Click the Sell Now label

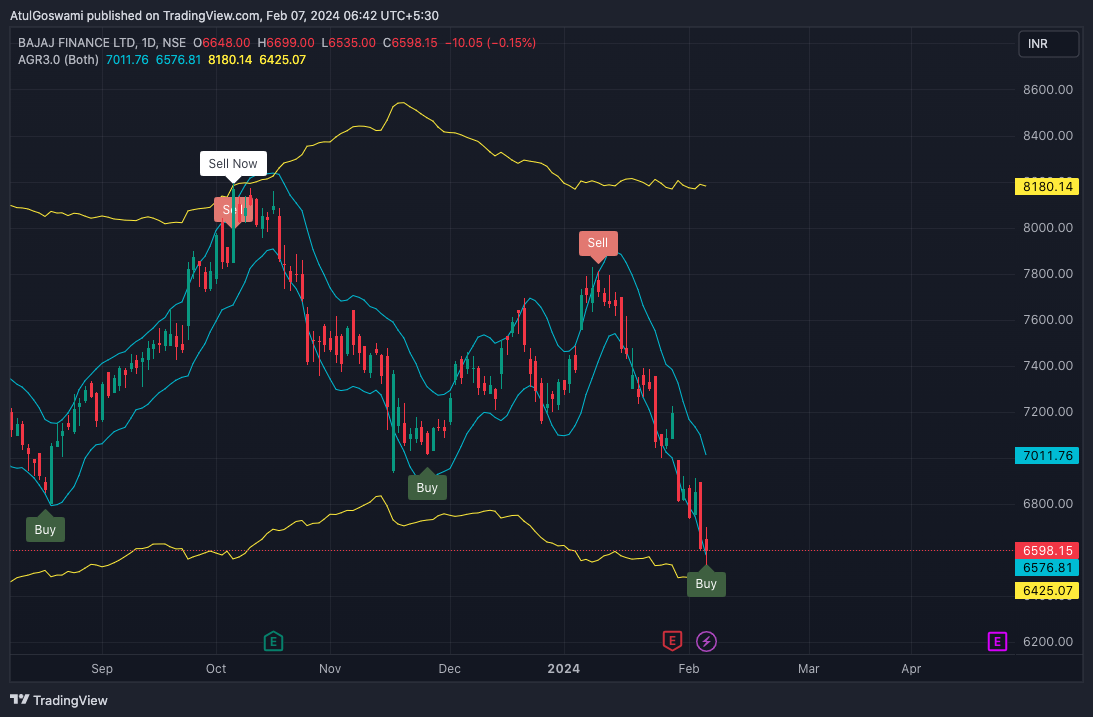pyautogui.click(x=233, y=164)
